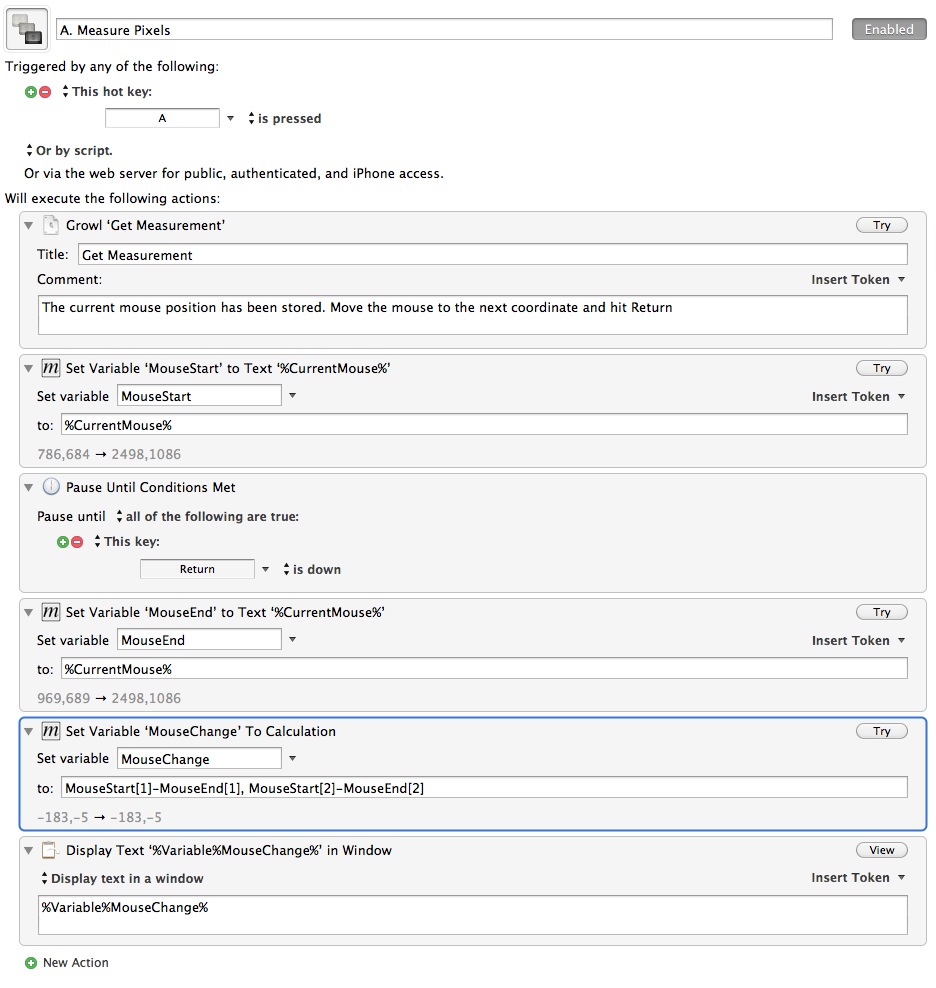Open the MouseChange variable name dropdown
The width and height of the screenshot is (936, 988).
tap(292, 759)
